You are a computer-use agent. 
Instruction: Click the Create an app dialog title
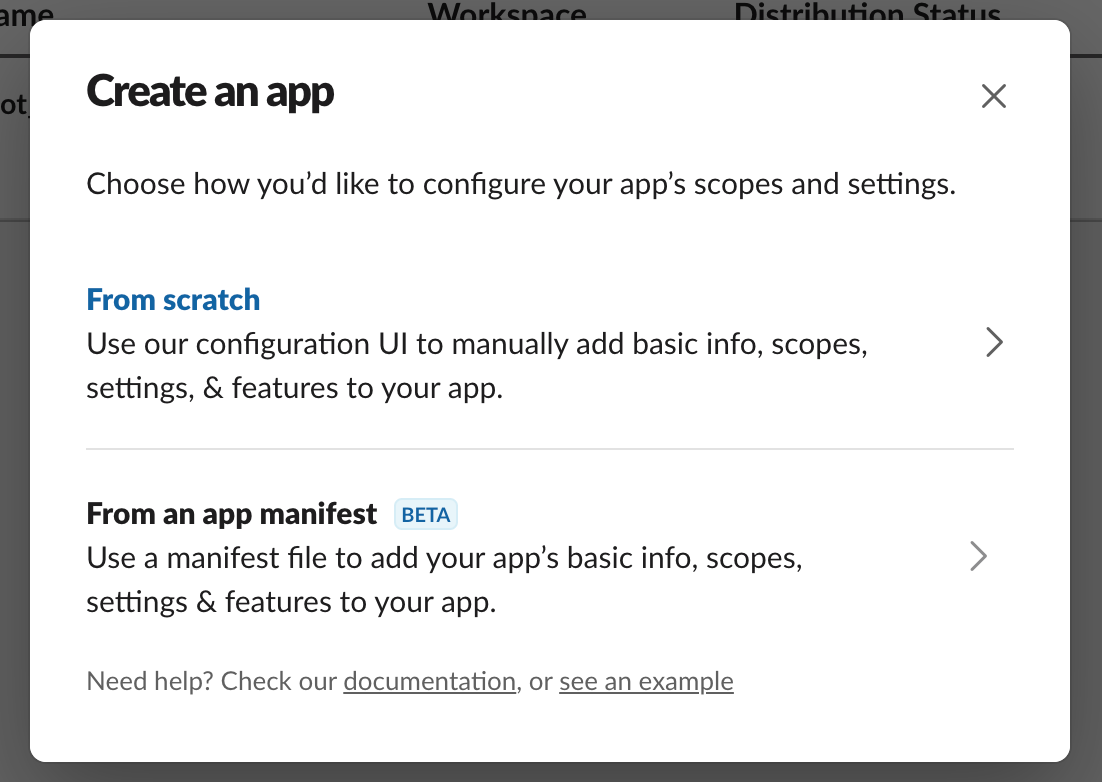(210, 92)
